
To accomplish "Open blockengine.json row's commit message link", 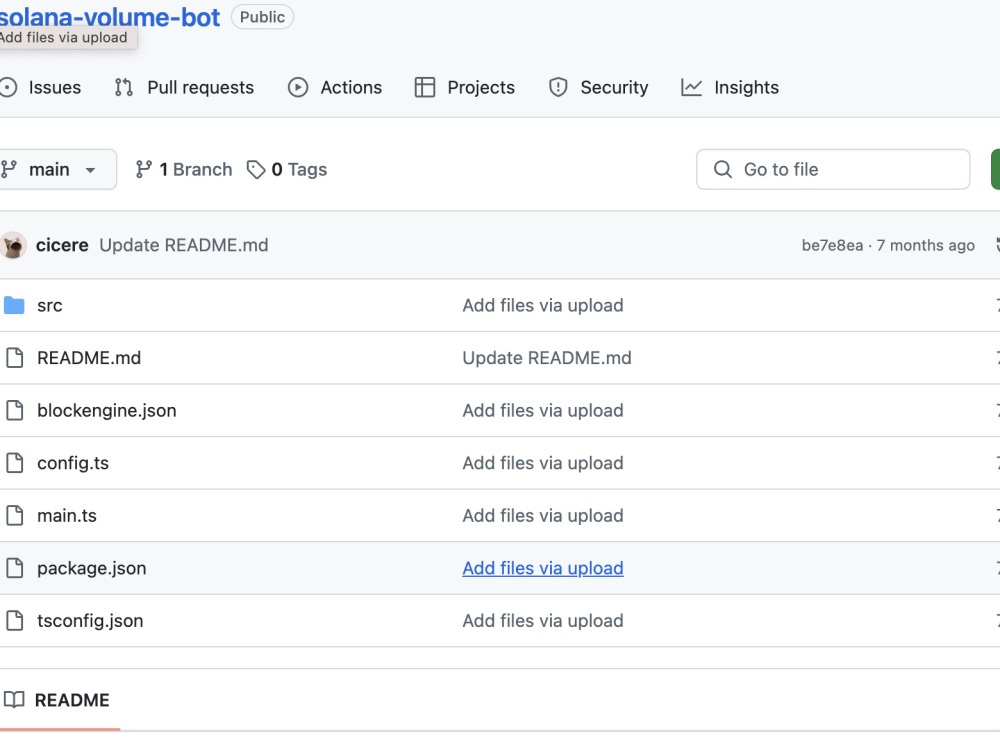I will [x=543, y=411].
